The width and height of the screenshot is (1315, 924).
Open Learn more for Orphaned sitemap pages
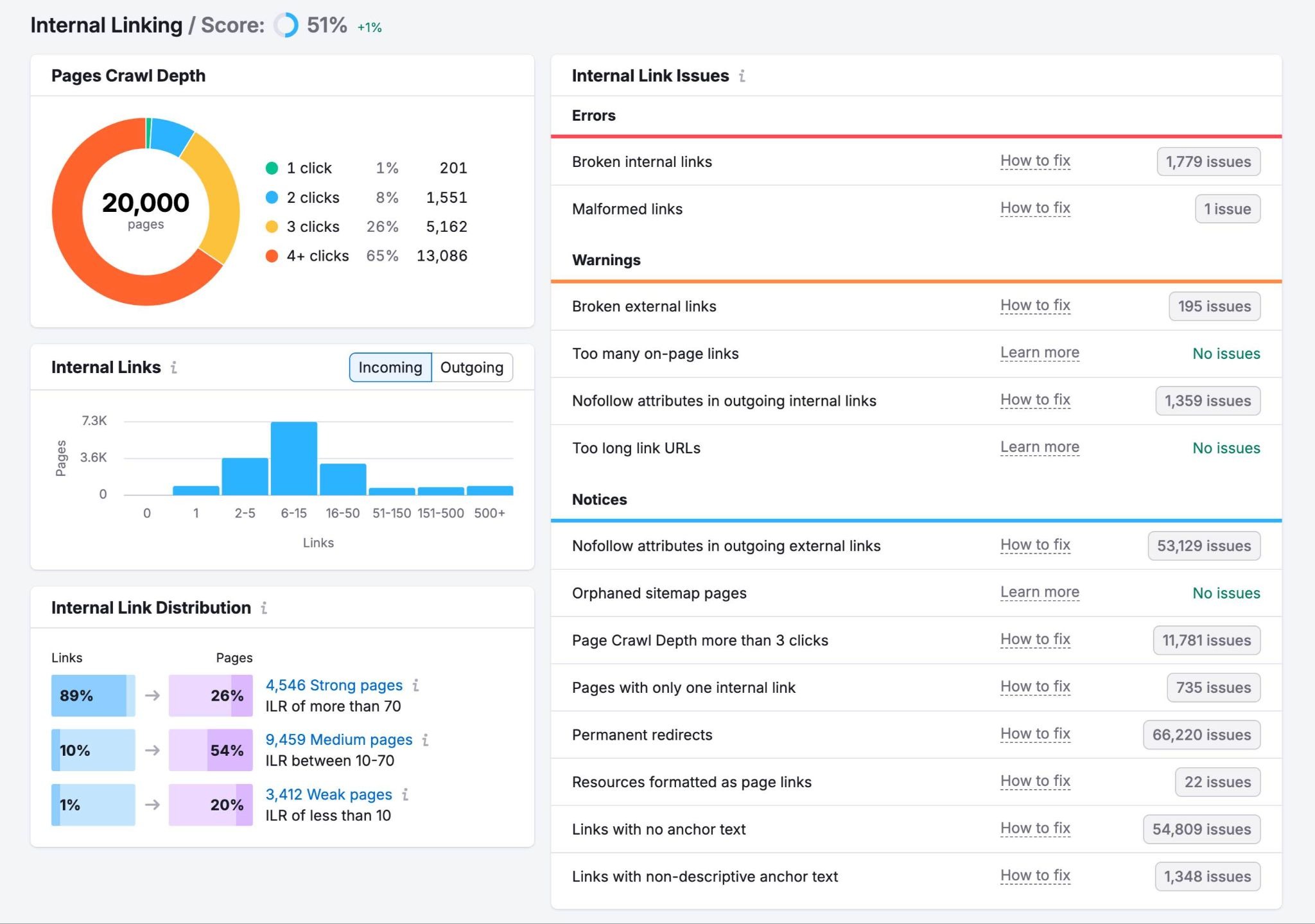coord(1039,592)
